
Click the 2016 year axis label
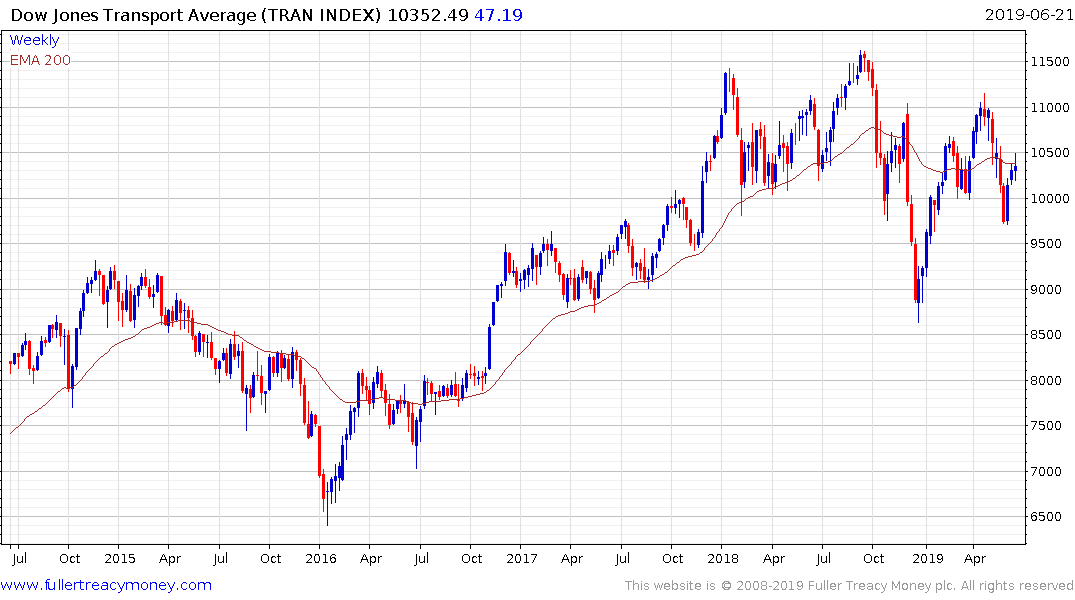320,558
